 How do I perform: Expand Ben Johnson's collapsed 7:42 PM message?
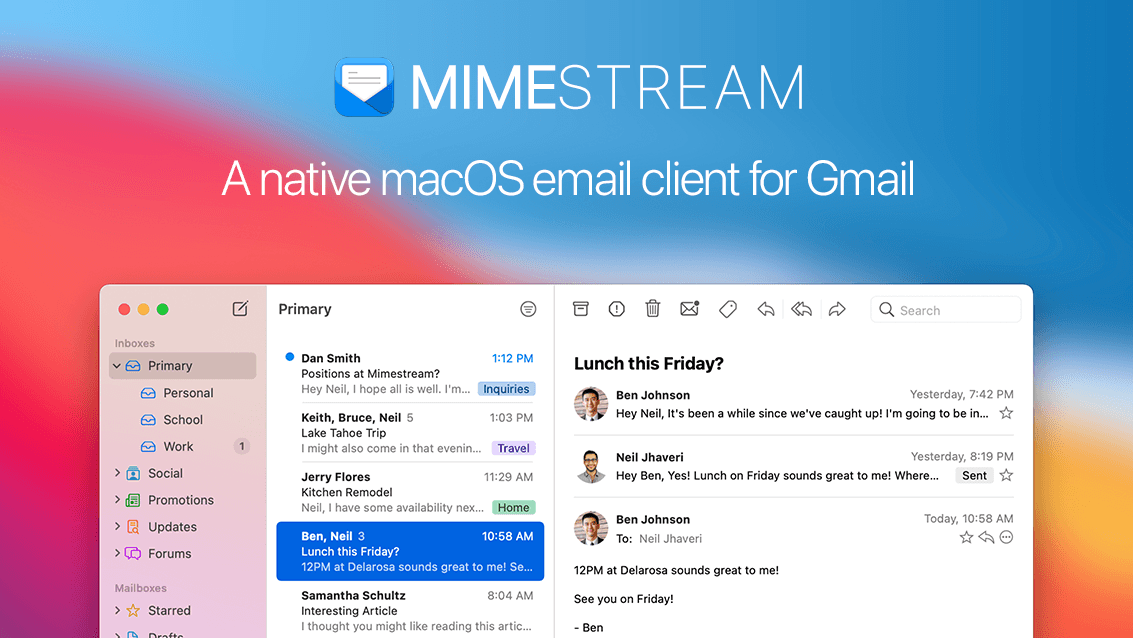tap(793, 404)
